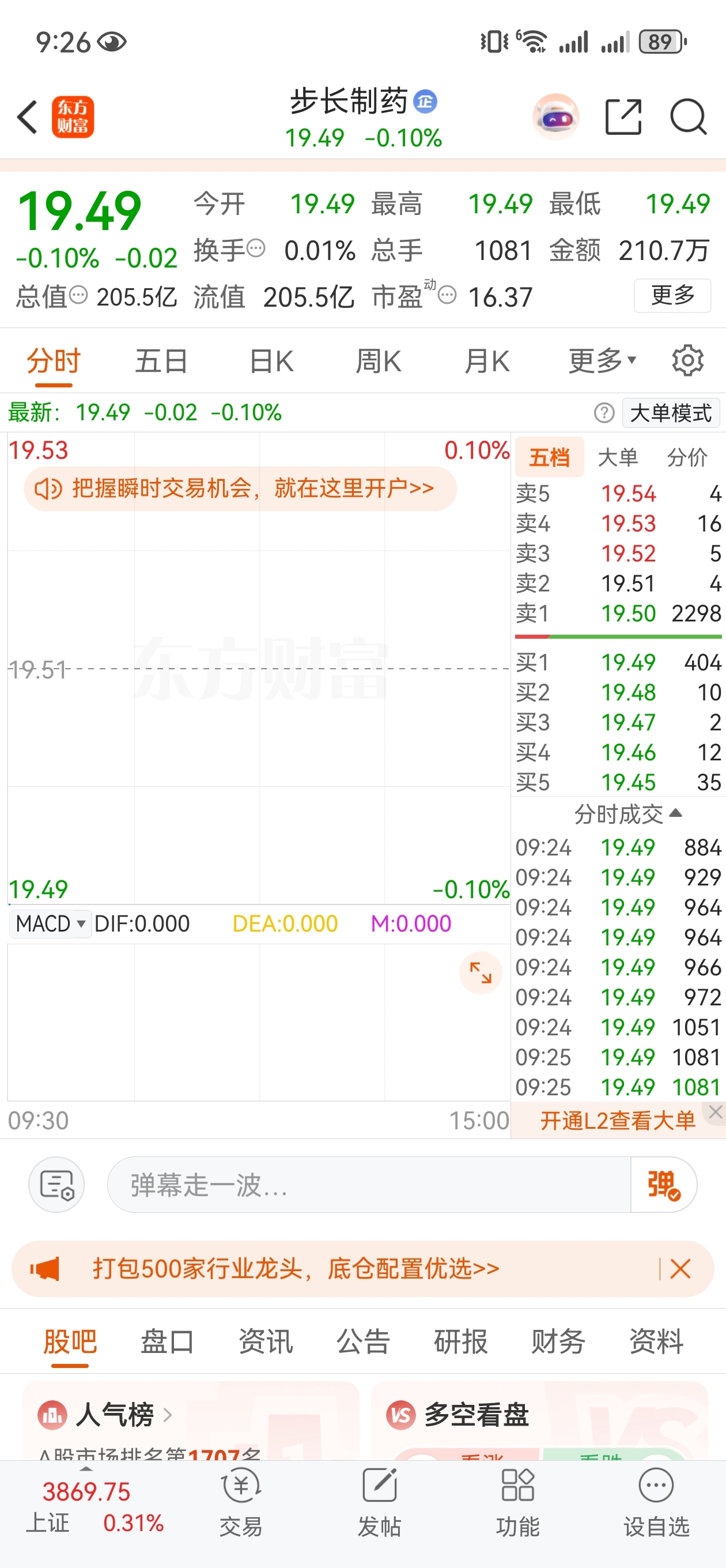Switch to the 周K chart tab

point(378,361)
